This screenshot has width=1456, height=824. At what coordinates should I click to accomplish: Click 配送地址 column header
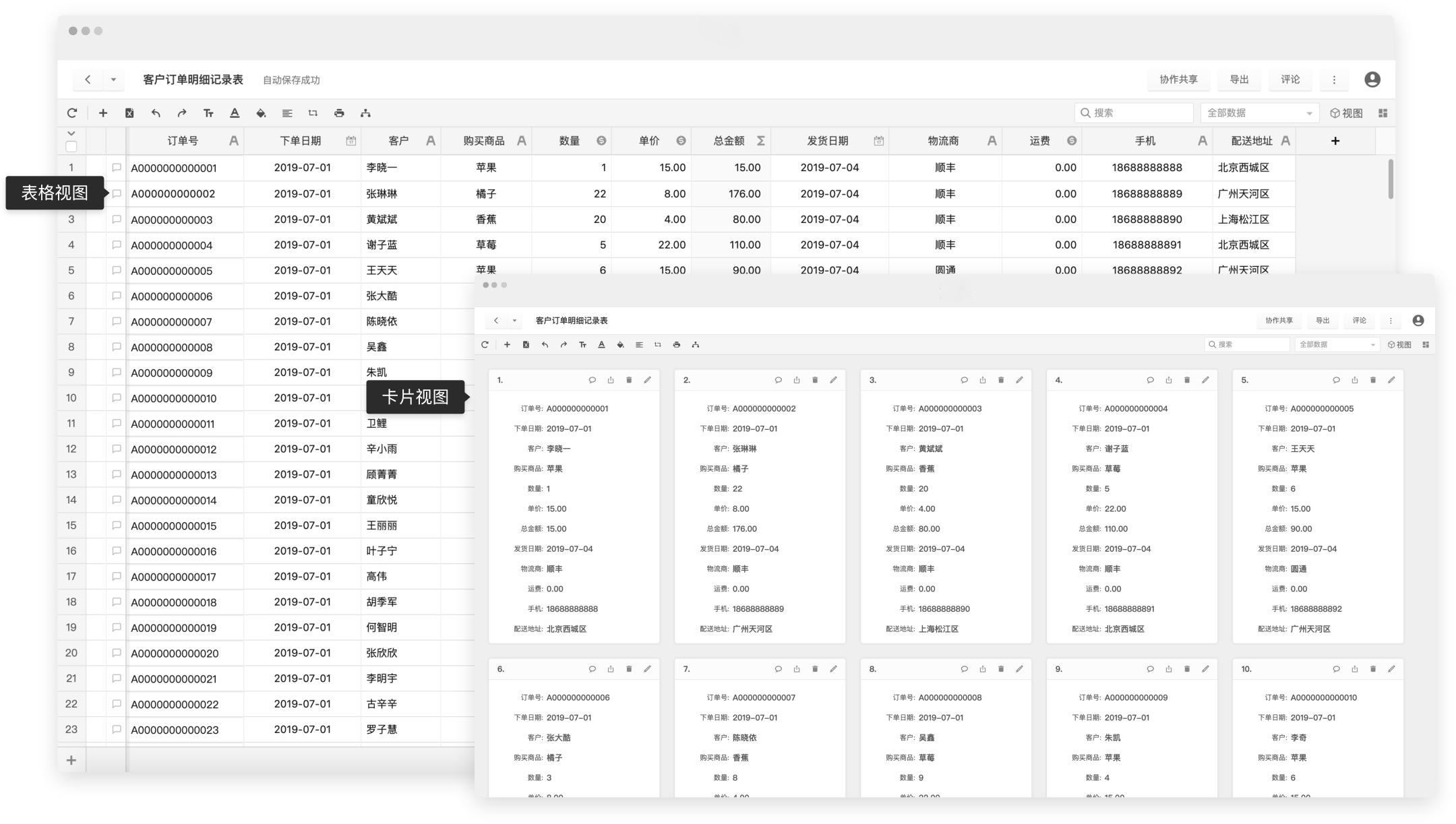(x=1254, y=141)
